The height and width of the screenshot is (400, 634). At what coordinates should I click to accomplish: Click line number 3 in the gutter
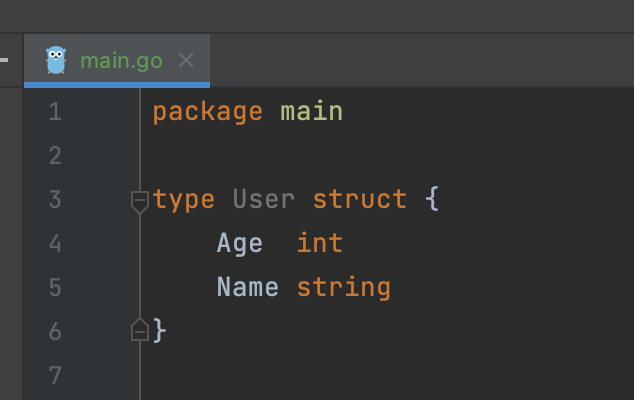(x=54, y=200)
